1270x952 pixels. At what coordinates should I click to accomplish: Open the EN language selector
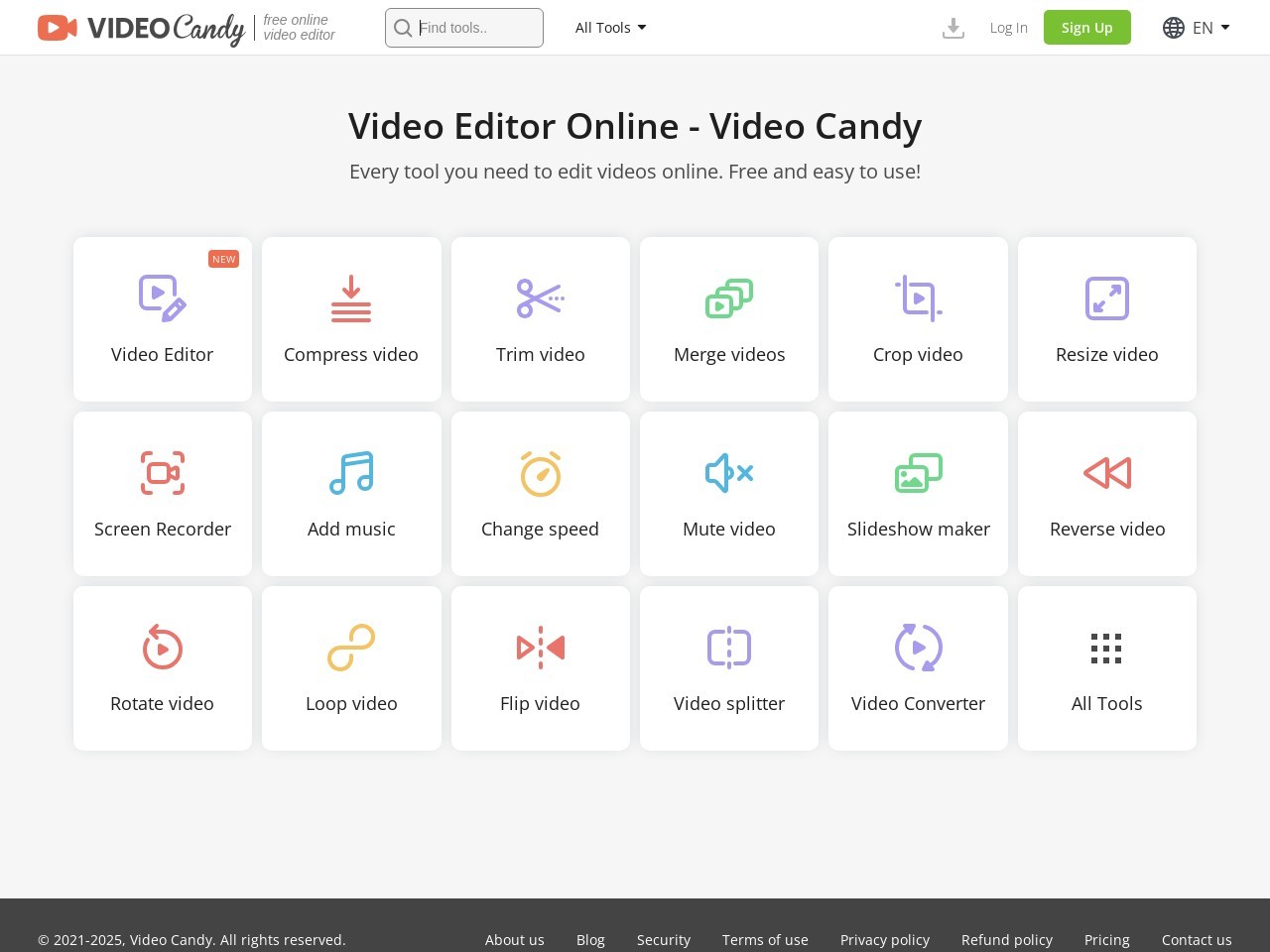point(1197,28)
